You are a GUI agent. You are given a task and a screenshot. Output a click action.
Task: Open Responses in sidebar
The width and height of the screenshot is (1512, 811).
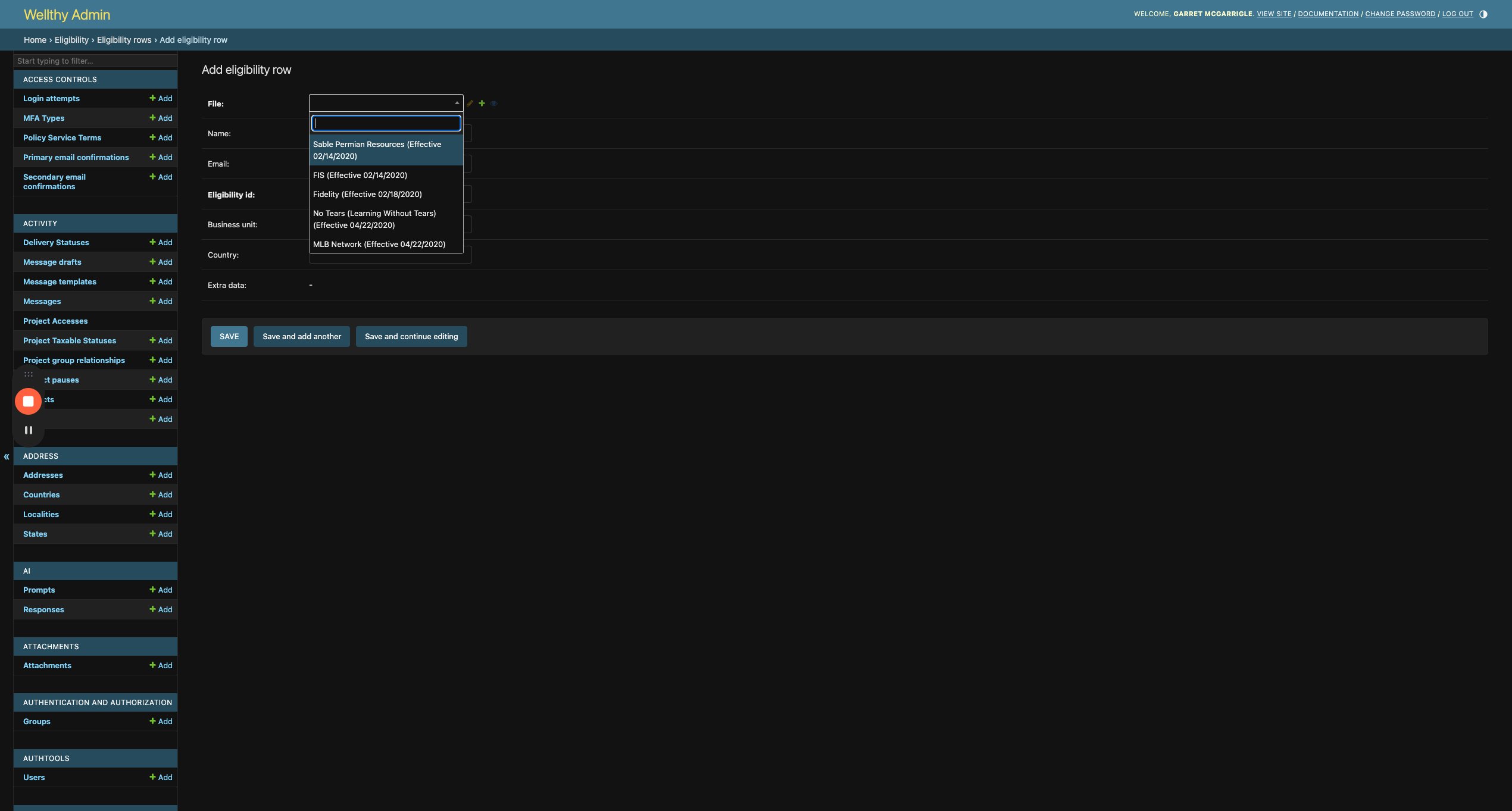(43, 609)
